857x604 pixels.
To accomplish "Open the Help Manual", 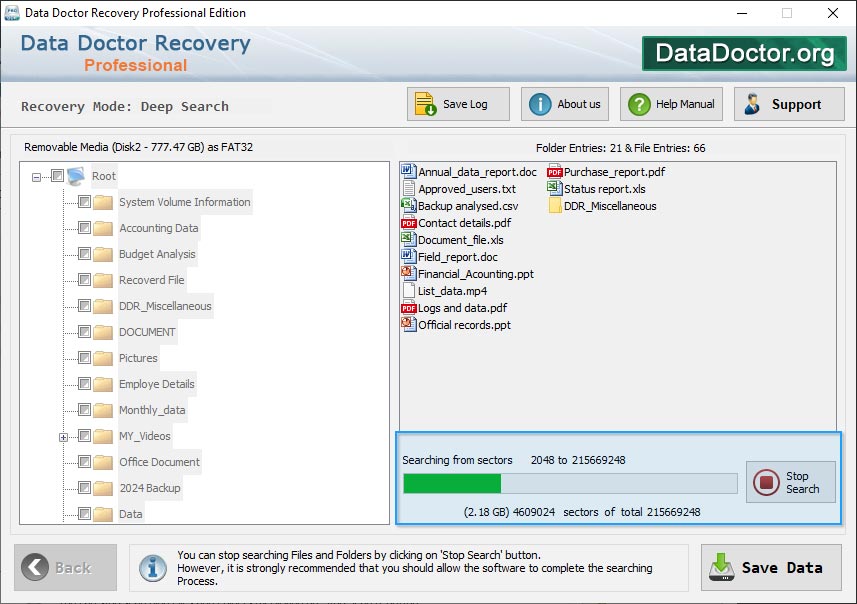I will point(671,104).
